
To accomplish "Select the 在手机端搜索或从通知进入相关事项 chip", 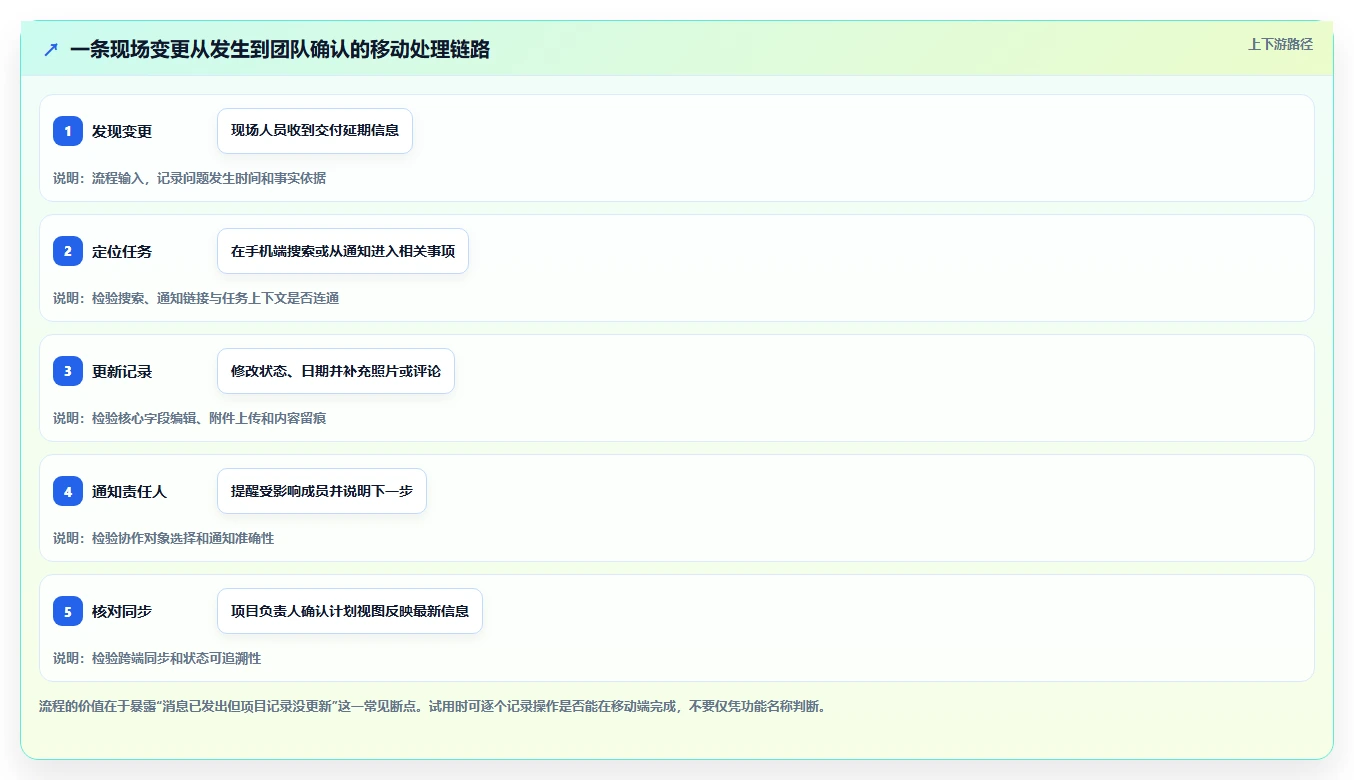I will coord(343,251).
